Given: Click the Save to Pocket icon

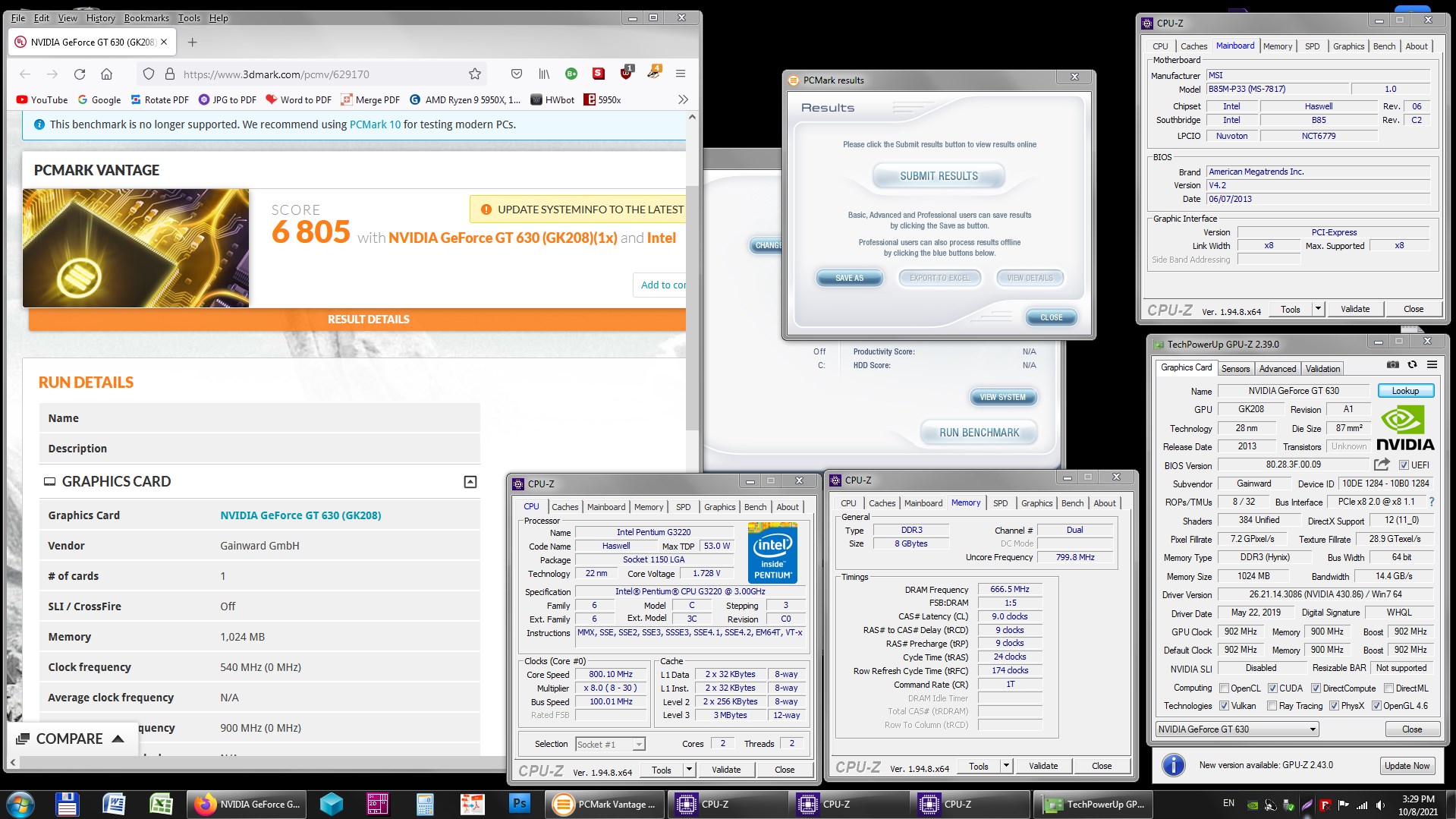Looking at the screenshot, I should [x=517, y=74].
